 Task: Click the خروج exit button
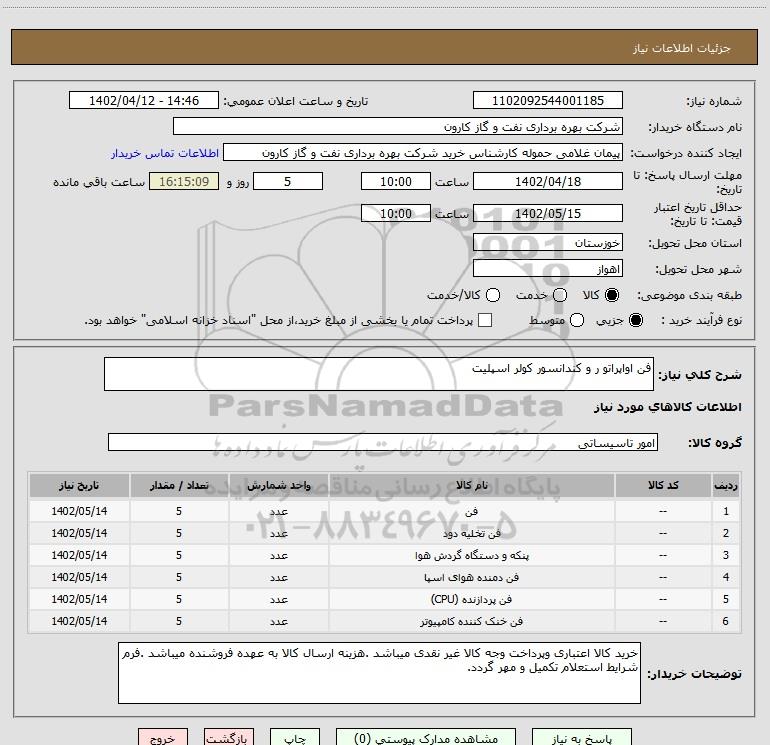163,738
